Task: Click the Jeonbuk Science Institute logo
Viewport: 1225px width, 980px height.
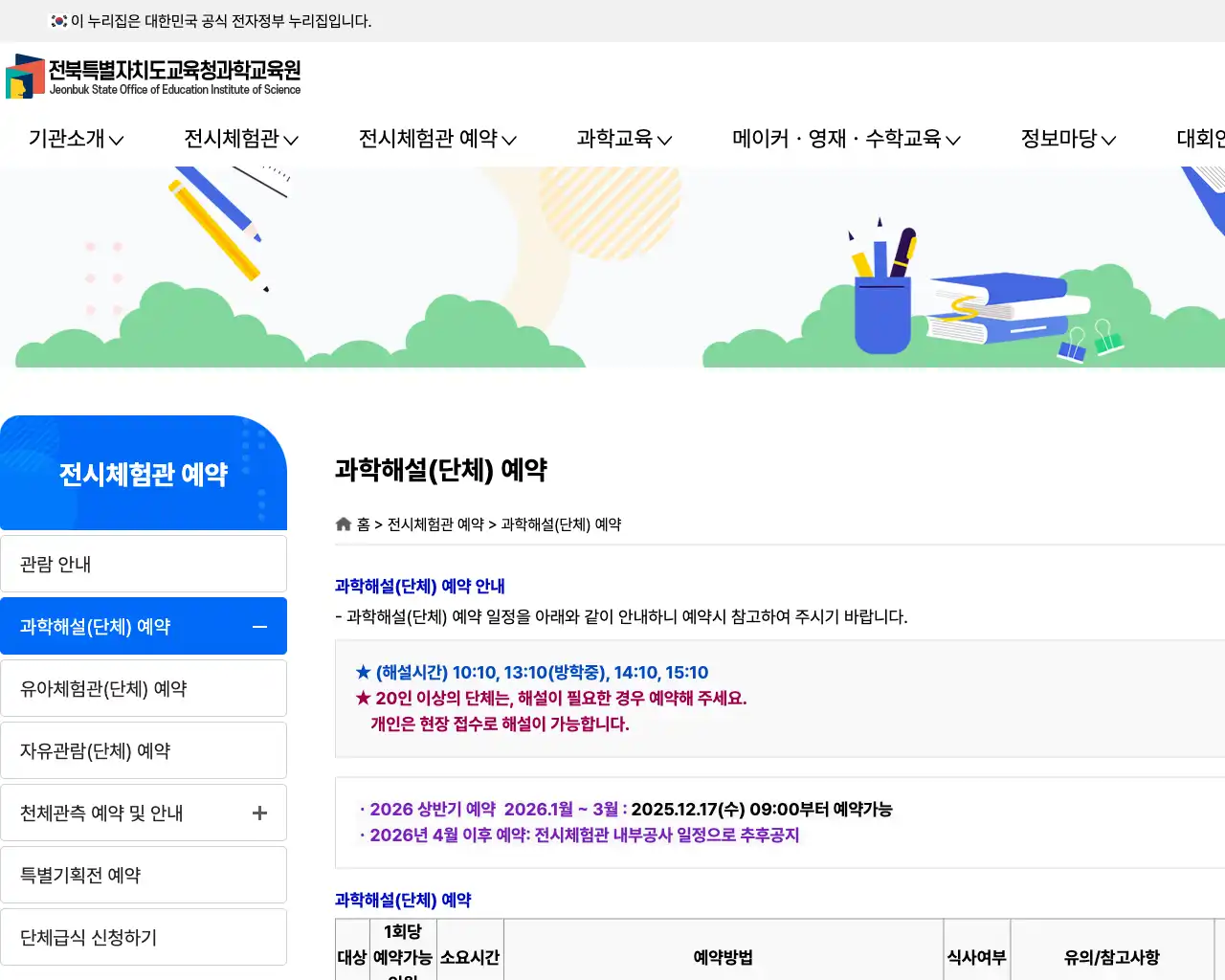Action: pyautogui.click(x=153, y=76)
